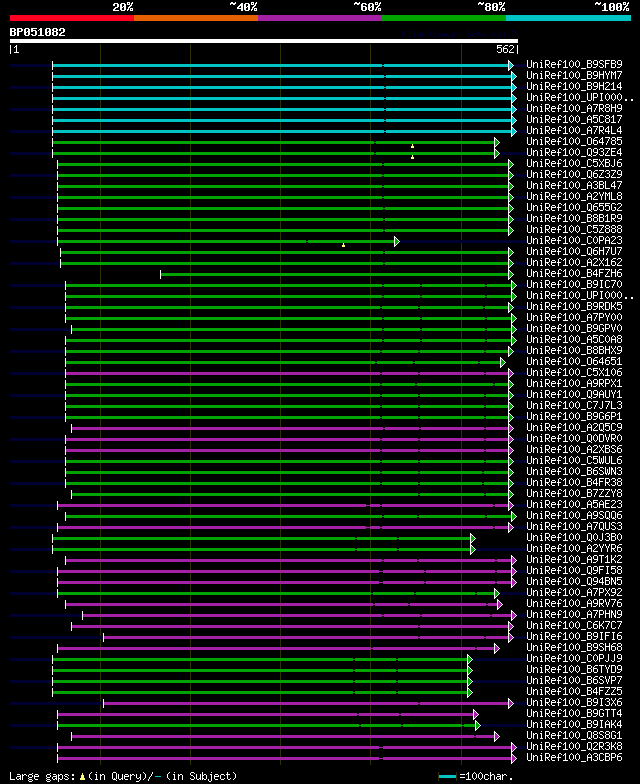Open hit UniRef100_B9SFB9
Image resolution: width=640 pixels, height=784 pixels.
(574, 64)
